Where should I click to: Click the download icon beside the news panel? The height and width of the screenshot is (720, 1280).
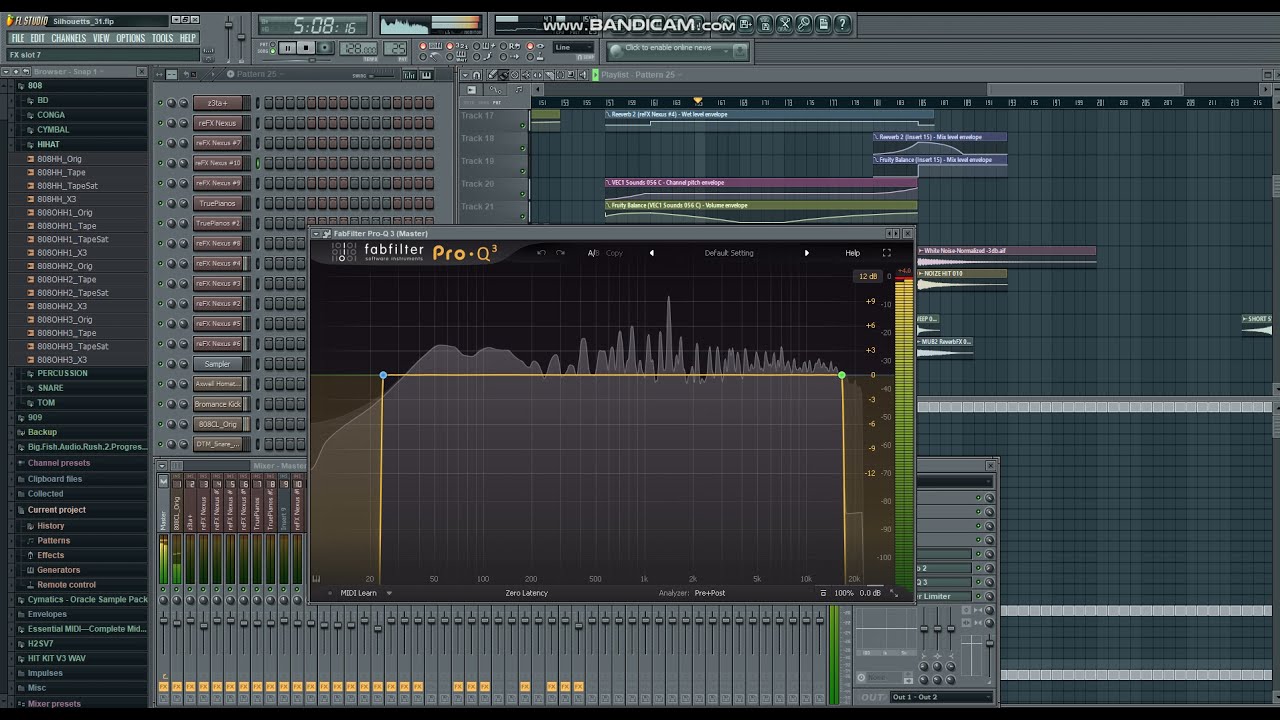pyautogui.click(x=740, y=50)
